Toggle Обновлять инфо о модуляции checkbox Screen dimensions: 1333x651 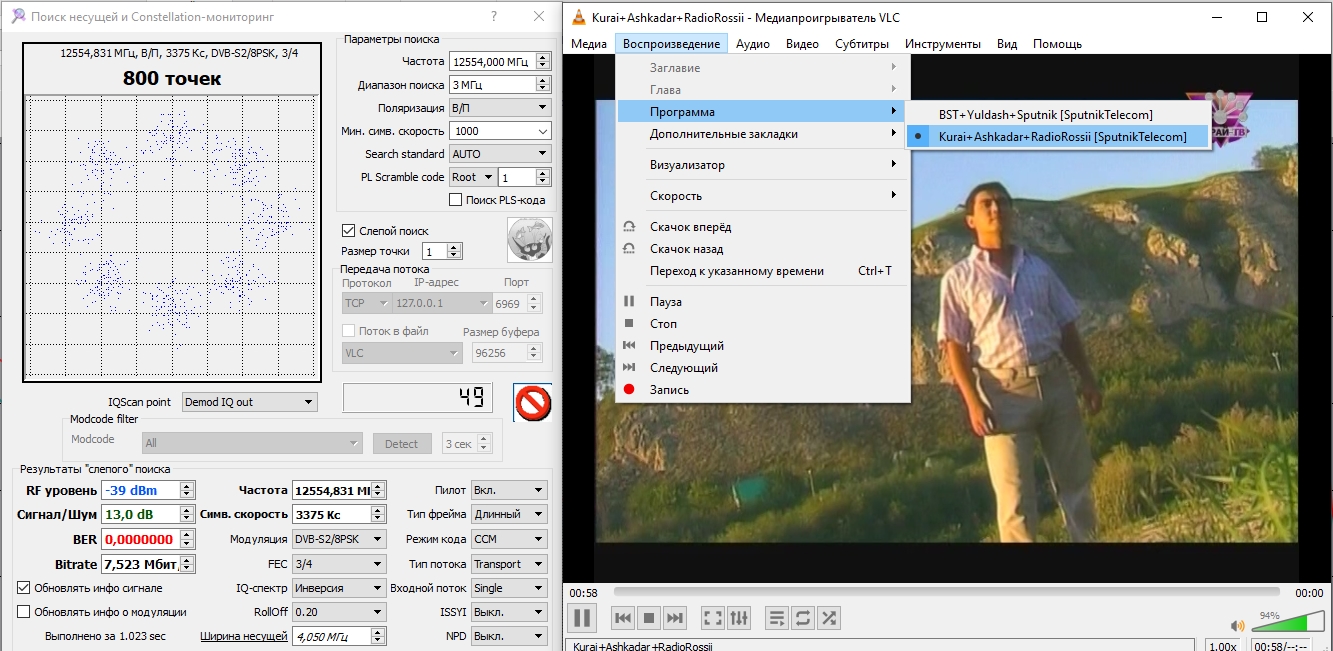[x=25, y=612]
